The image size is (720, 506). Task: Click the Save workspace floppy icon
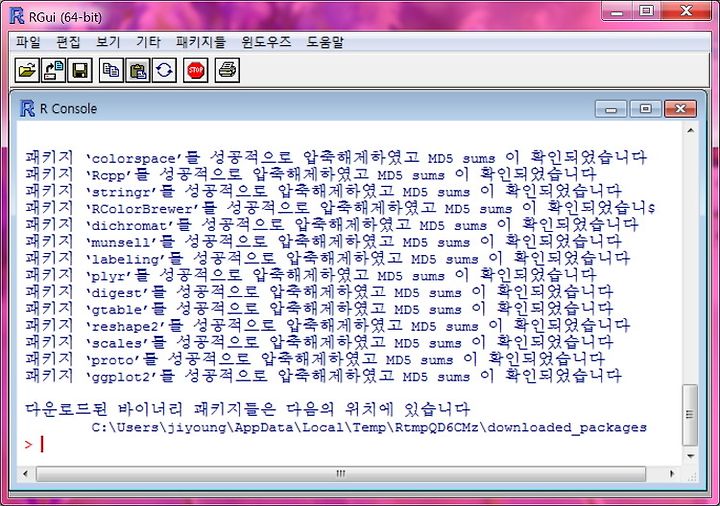point(80,70)
